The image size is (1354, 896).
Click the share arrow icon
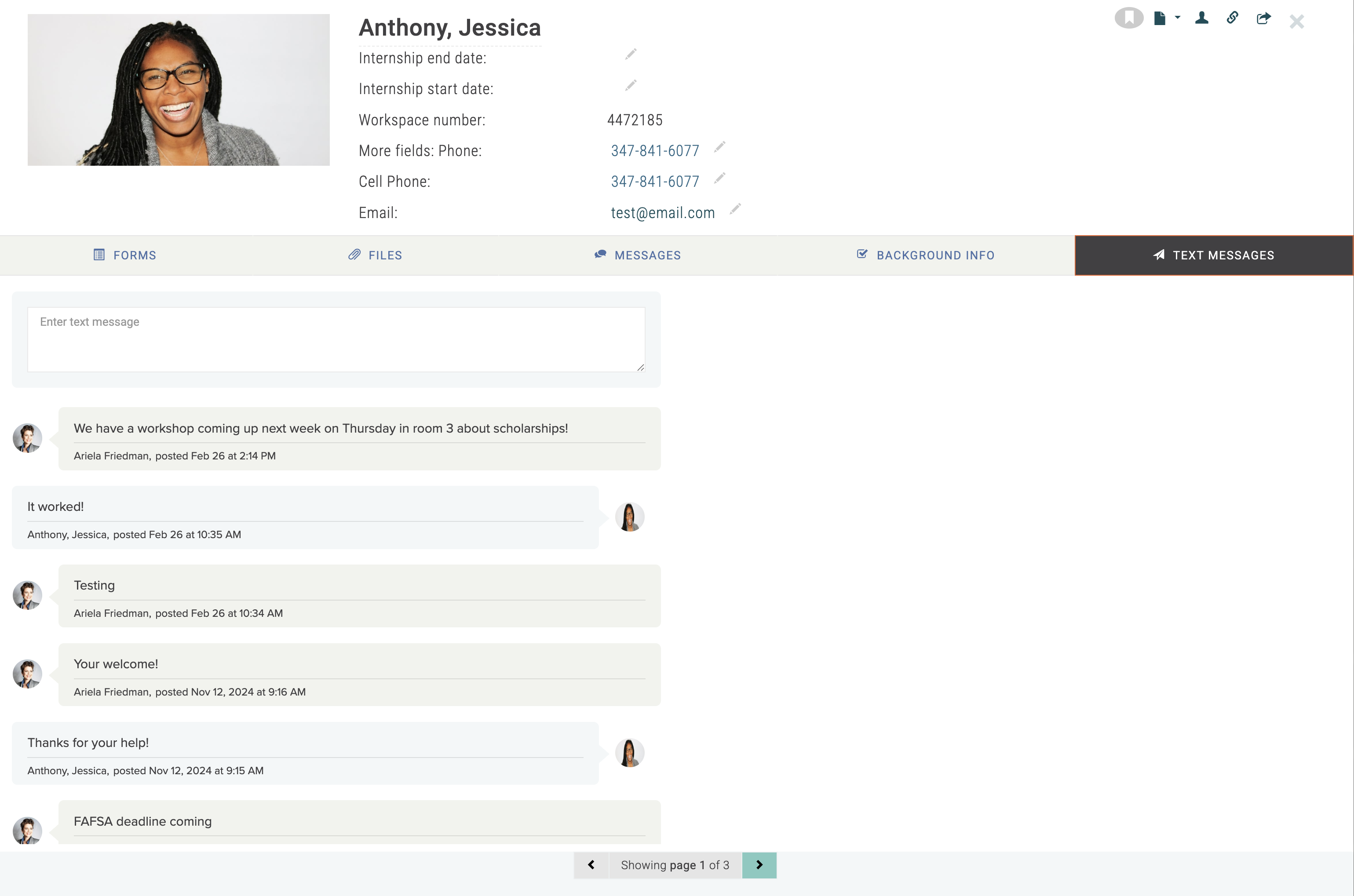coord(1264,18)
